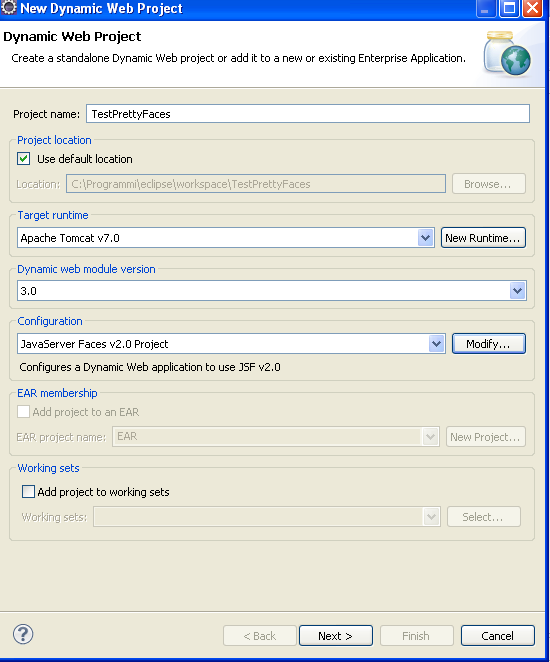Click Modify... configuration button
The image size is (550, 662).
[x=489, y=344]
